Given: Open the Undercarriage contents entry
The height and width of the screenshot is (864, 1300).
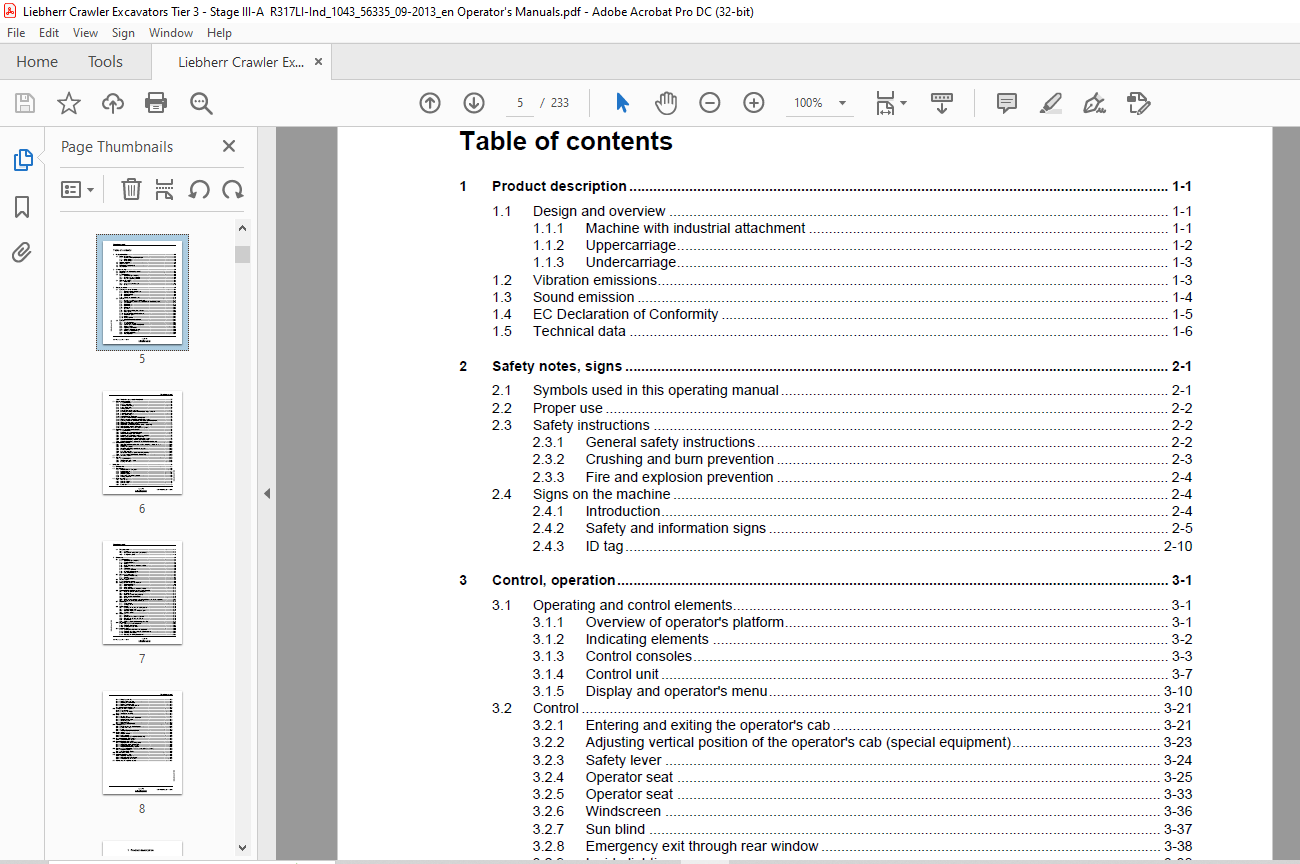Looking at the screenshot, I should point(862,262).
